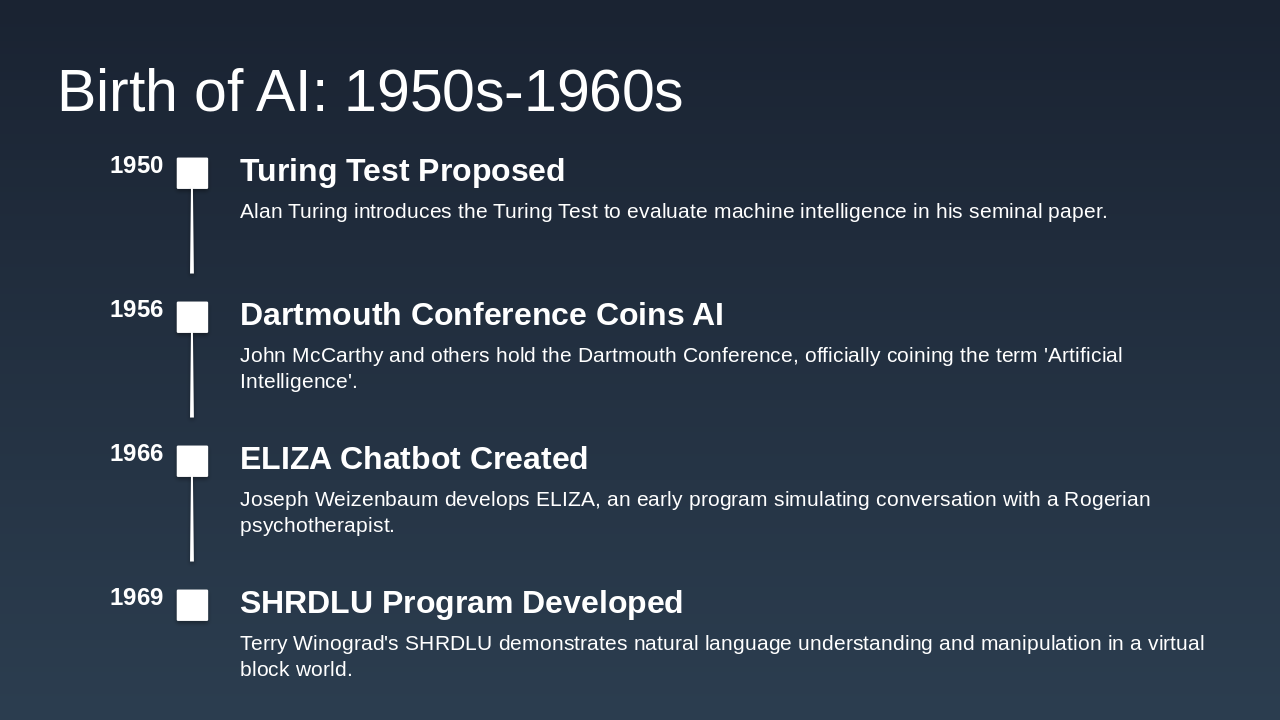The height and width of the screenshot is (720, 1280).
Task: Click the Alan Turing description text
Action: pyautogui.click(x=673, y=212)
